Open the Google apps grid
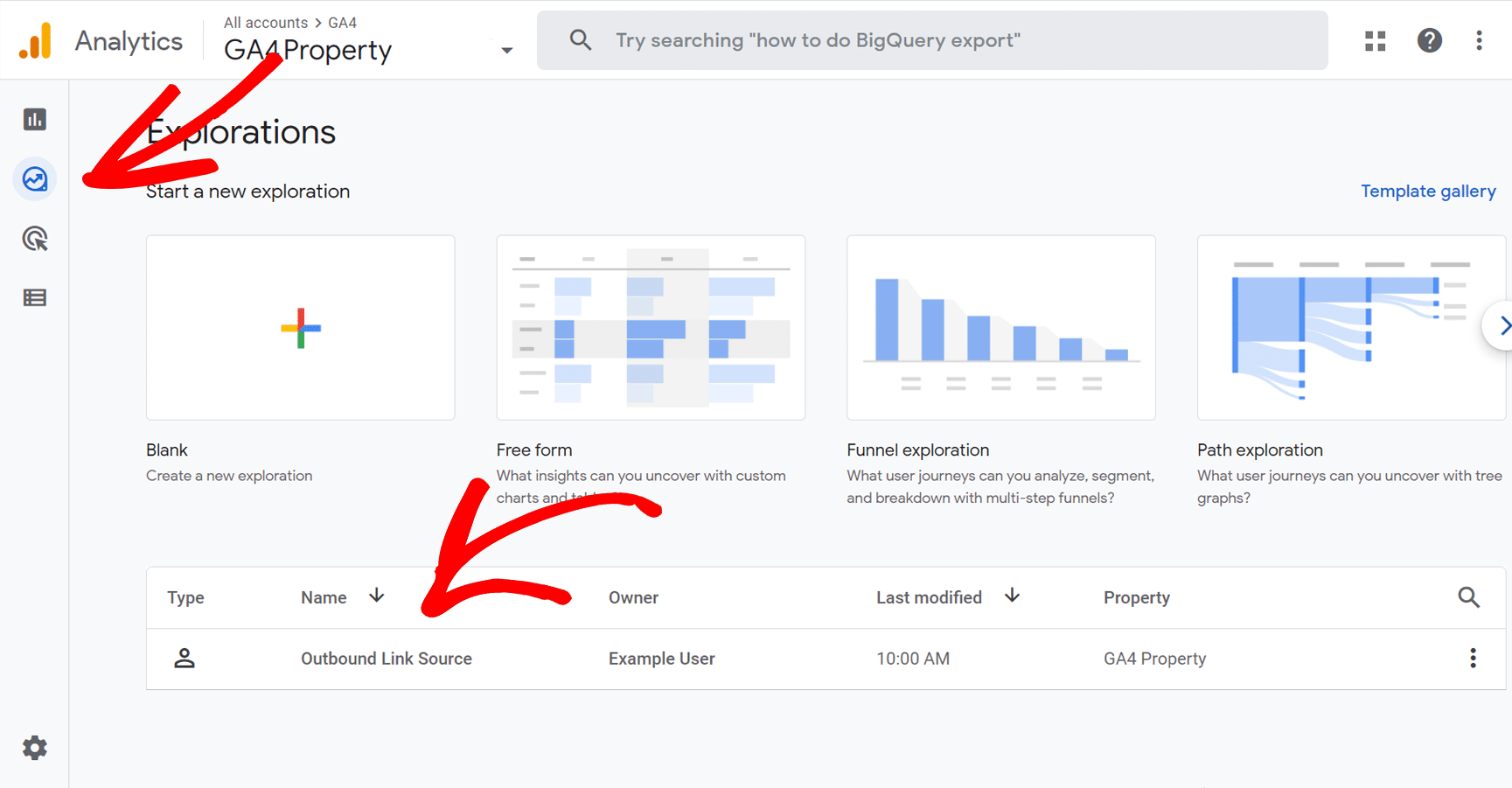The image size is (1512, 788). tap(1375, 41)
